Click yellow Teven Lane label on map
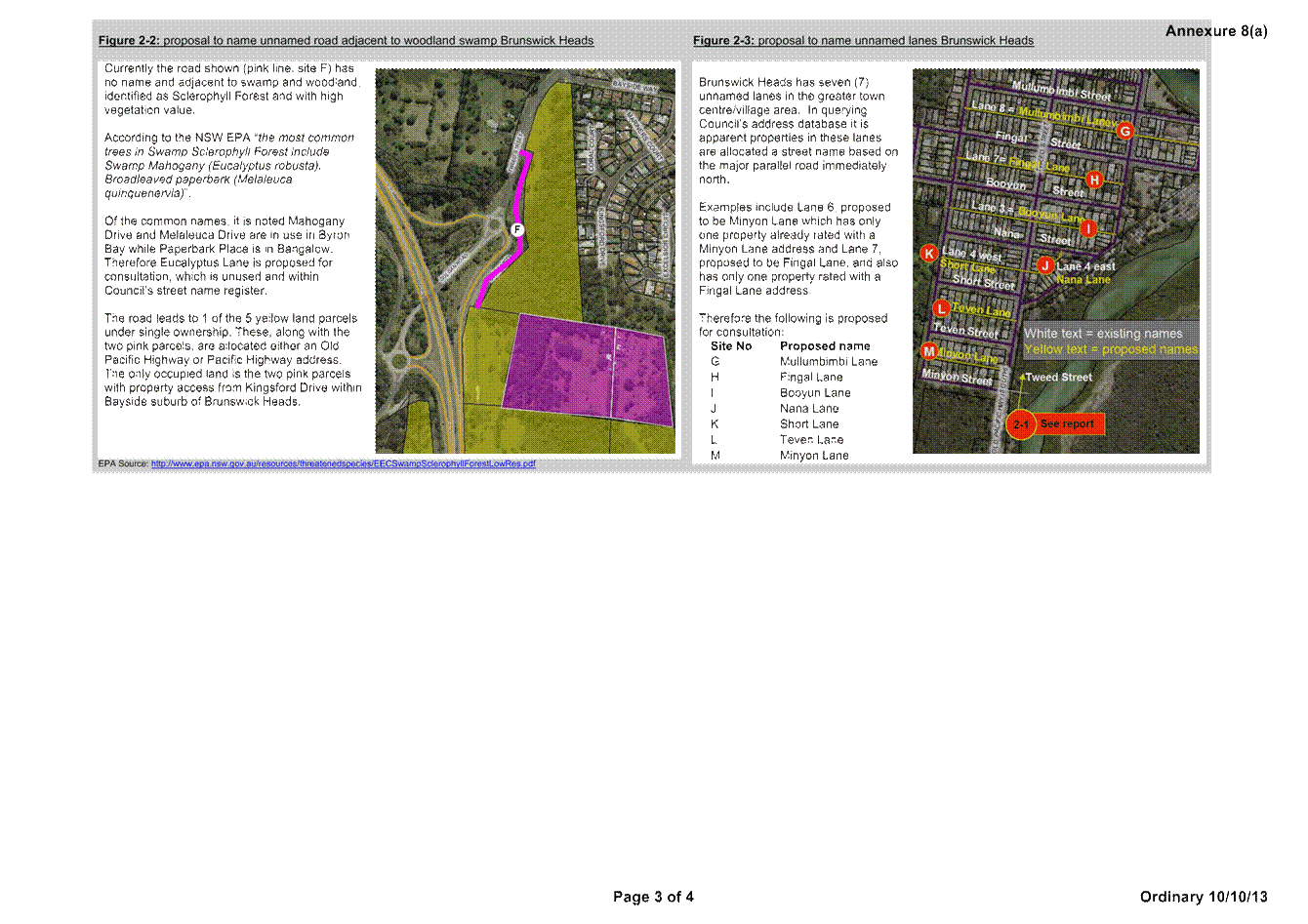The height and width of the screenshot is (924, 1308). point(982,311)
